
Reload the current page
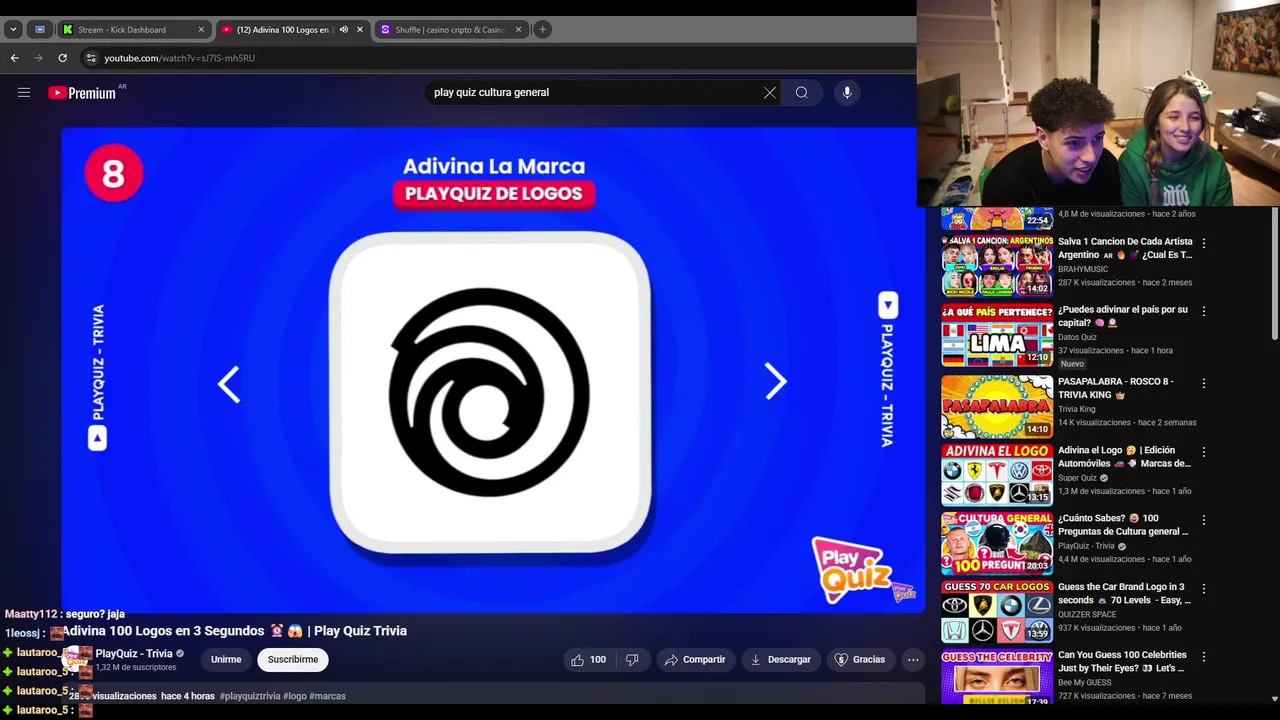[62, 58]
